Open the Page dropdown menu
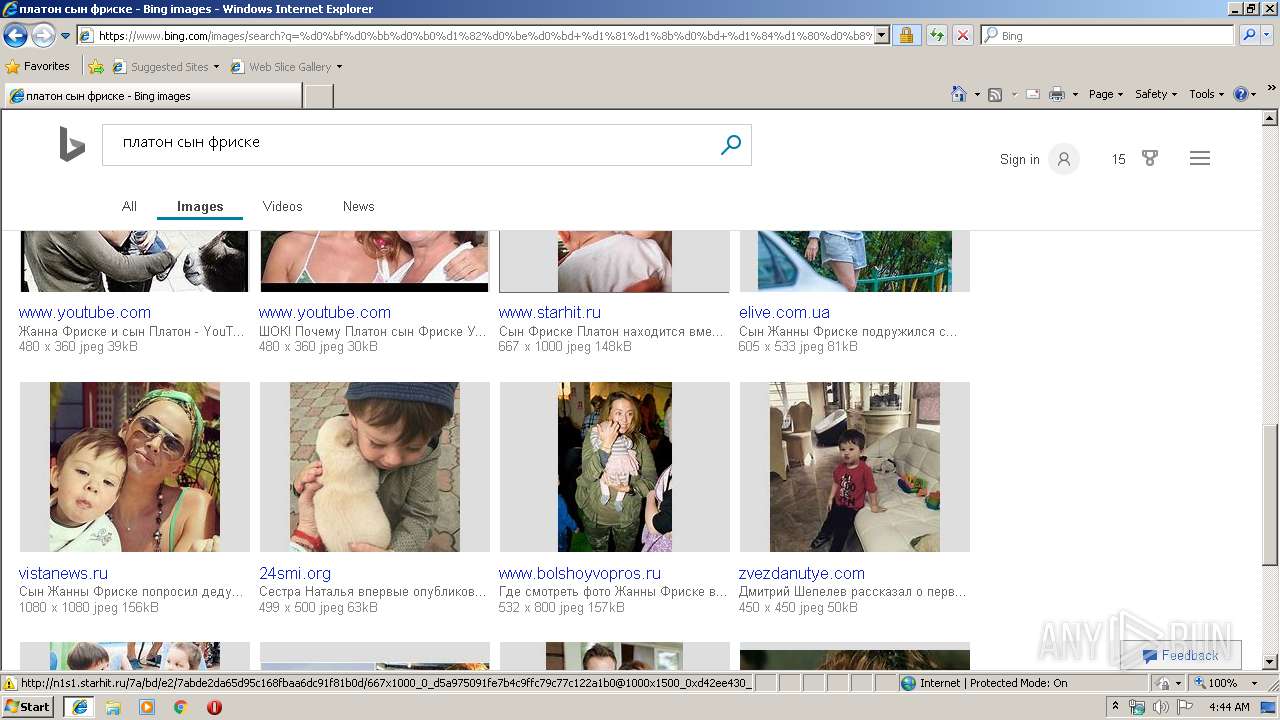The image size is (1280, 720). [1105, 94]
